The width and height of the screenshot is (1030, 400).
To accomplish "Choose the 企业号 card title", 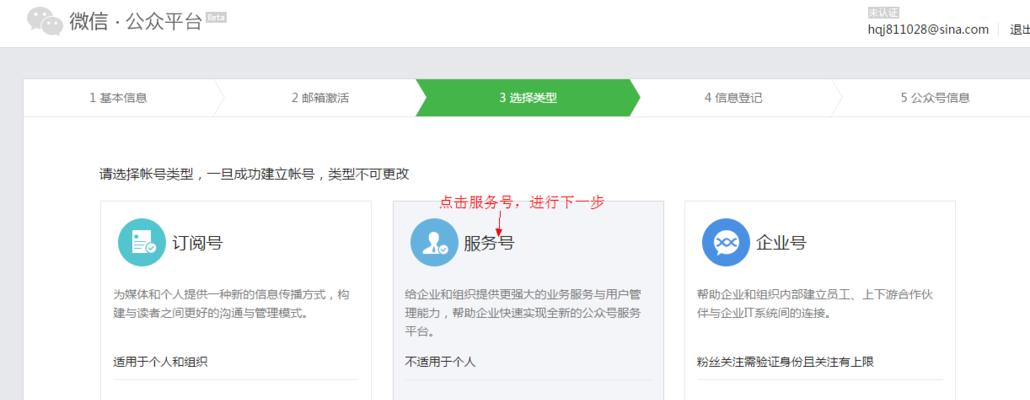I will [781, 243].
